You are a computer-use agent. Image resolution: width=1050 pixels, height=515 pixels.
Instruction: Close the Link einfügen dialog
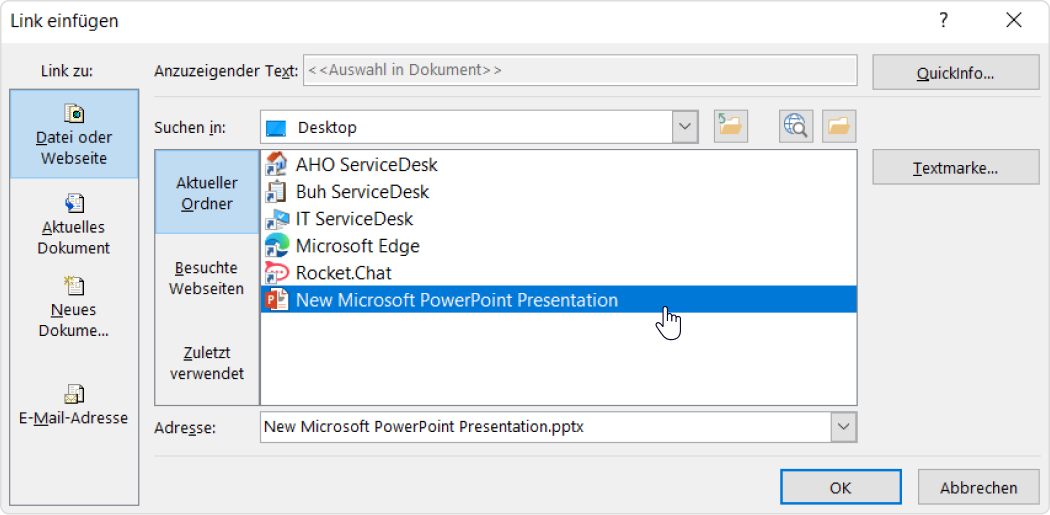point(1014,21)
